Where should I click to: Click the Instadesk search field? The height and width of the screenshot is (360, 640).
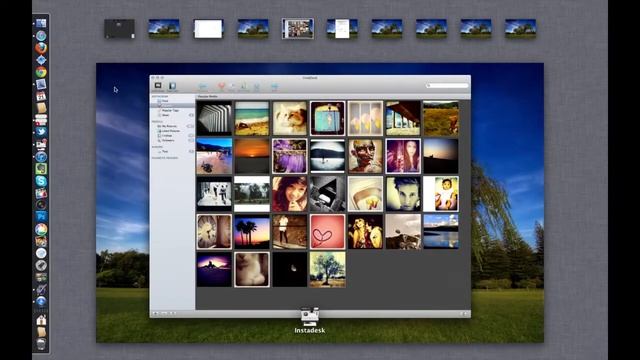click(x=447, y=86)
